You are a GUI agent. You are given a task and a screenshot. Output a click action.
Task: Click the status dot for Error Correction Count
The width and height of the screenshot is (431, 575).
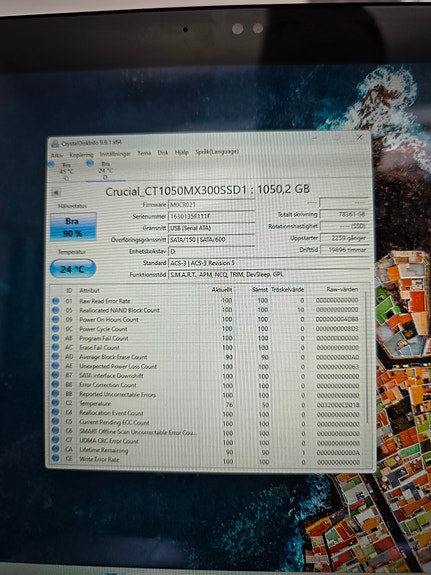point(55,384)
